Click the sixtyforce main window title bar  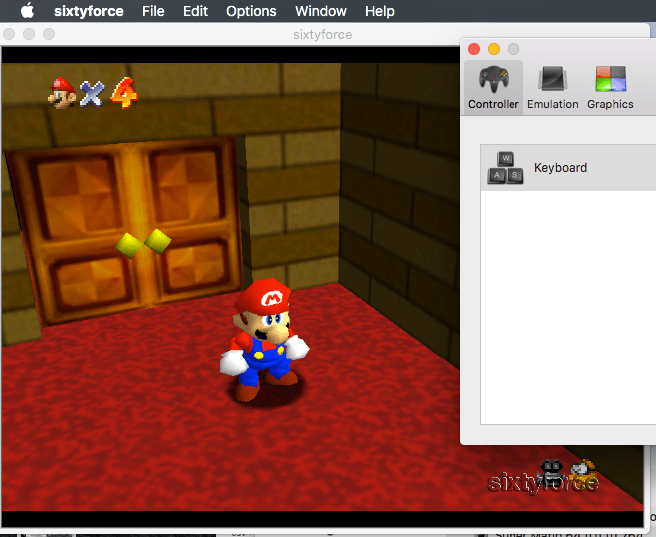[x=322, y=34]
